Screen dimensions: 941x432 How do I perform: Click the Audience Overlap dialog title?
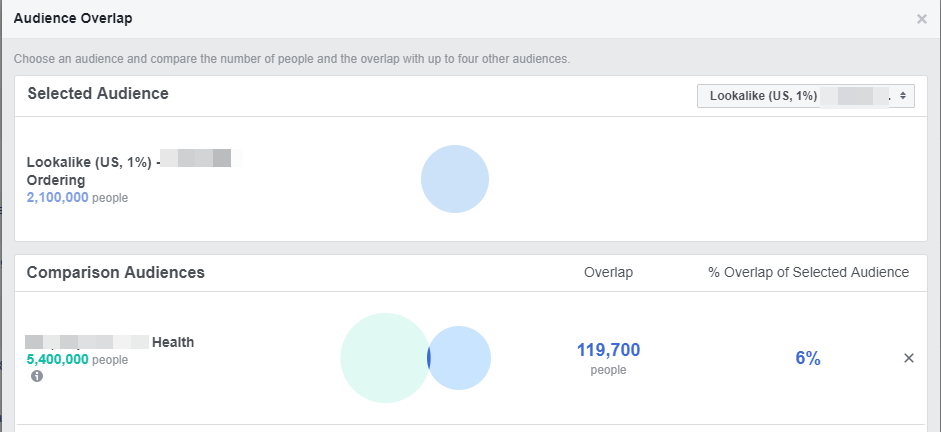[73, 18]
